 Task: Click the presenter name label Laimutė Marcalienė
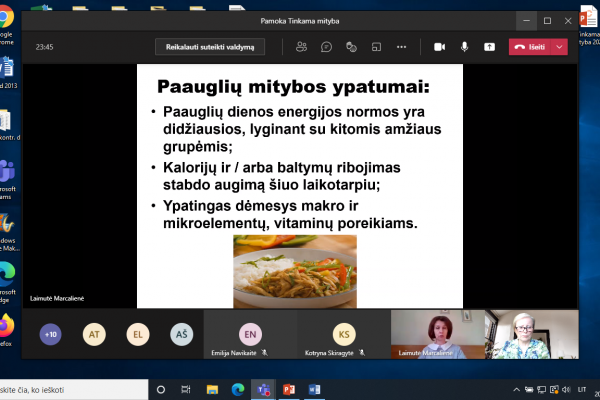[57, 299]
